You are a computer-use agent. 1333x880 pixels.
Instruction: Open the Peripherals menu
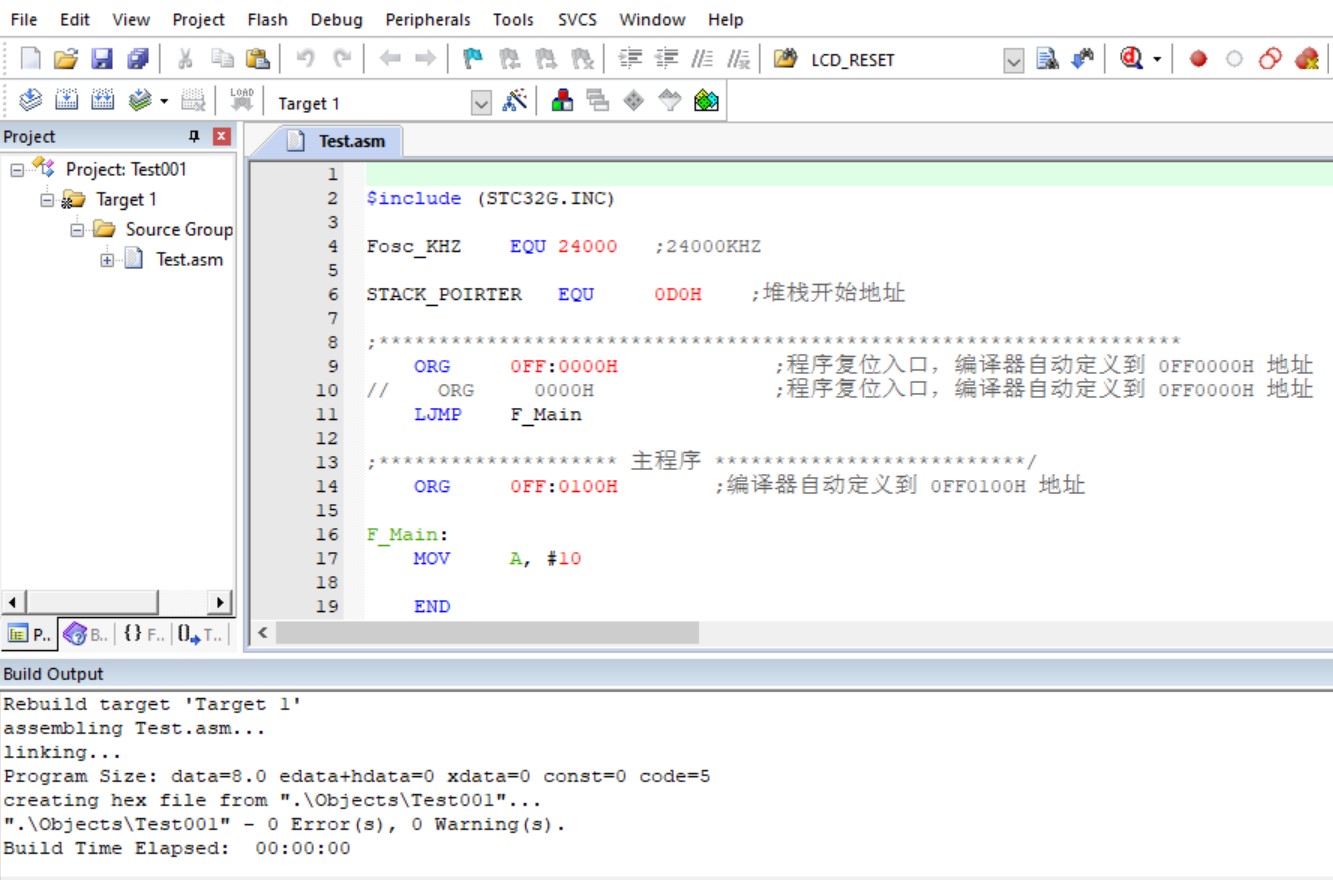pyautogui.click(x=428, y=19)
